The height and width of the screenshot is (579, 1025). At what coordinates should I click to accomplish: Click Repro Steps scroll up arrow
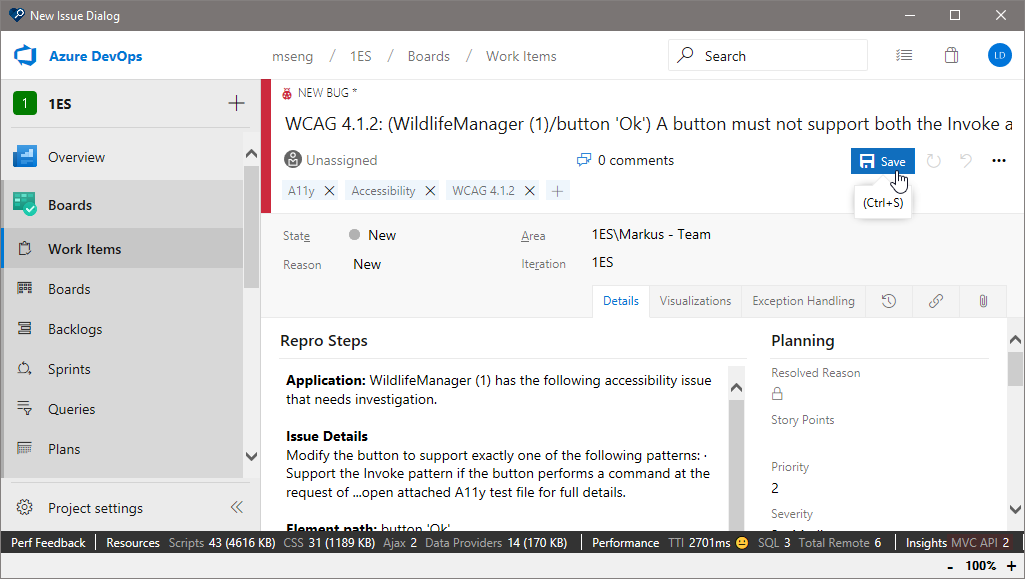coord(736,388)
